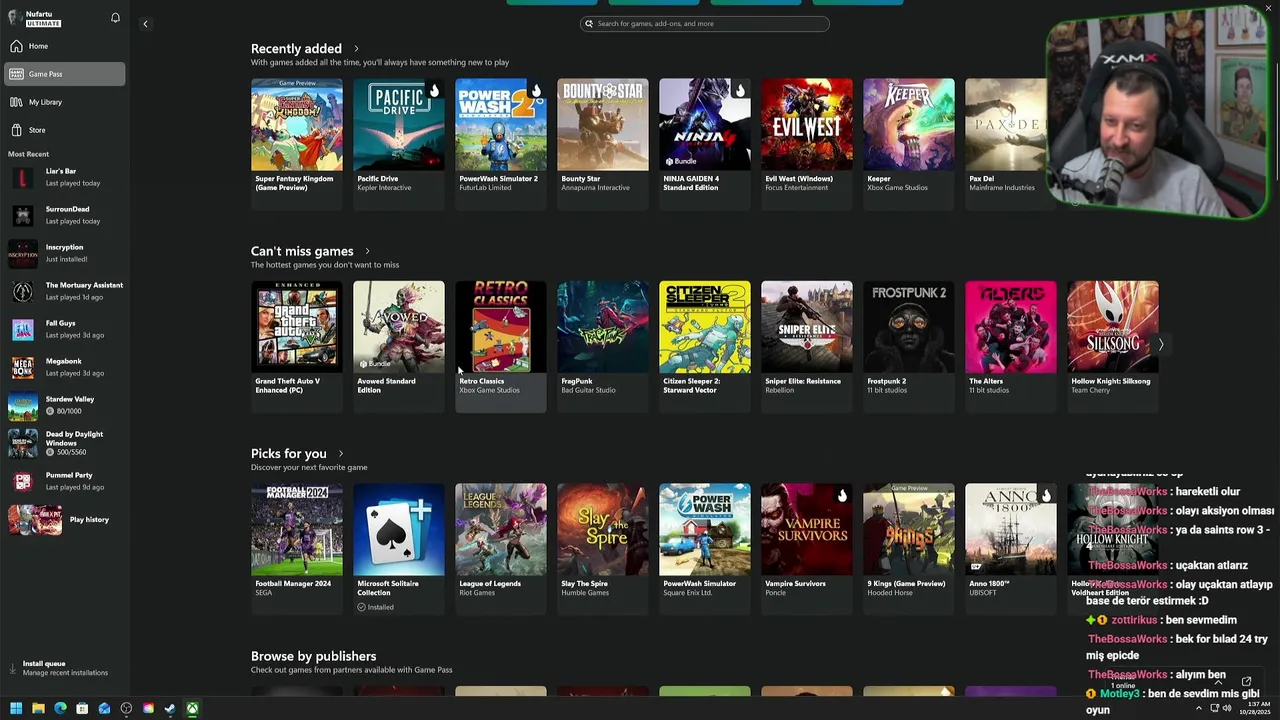Screen dimensions: 1280x720
Task: Open Sniper Elite: Resistance tile
Action: click(807, 346)
